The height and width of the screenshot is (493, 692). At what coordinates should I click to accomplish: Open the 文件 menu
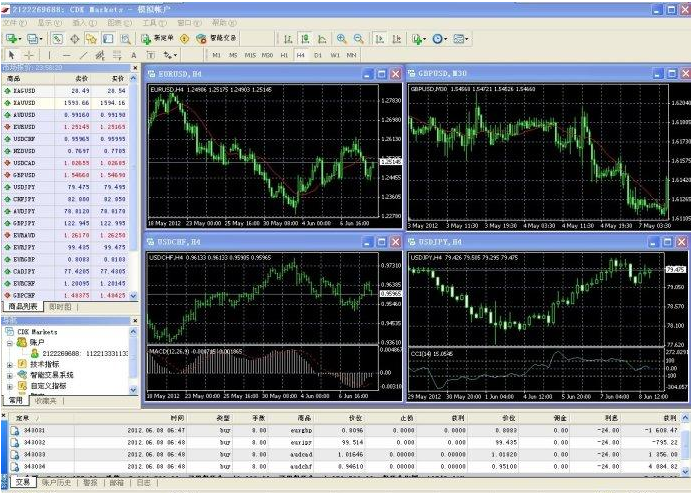coord(15,23)
